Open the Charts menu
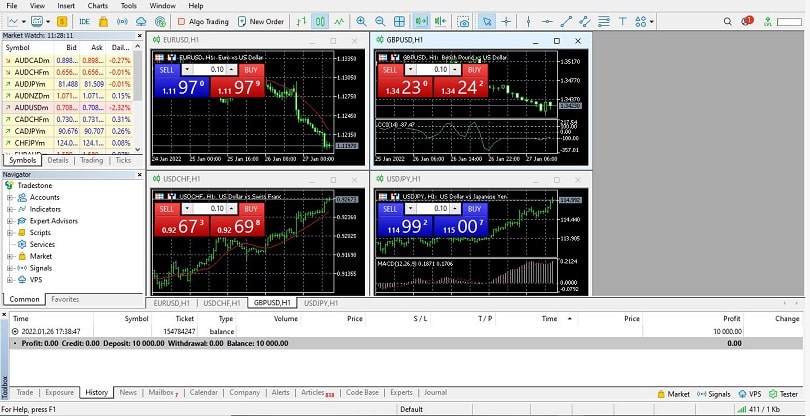The width and height of the screenshot is (810, 416). tap(98, 6)
